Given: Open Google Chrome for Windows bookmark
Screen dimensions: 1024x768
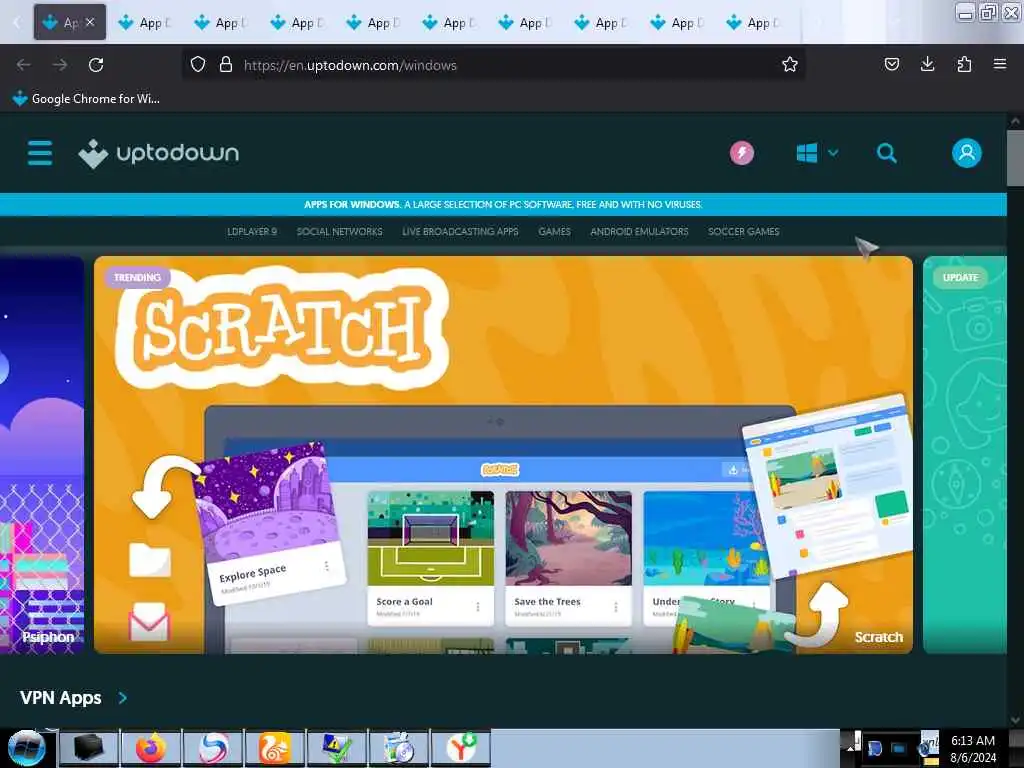Looking at the screenshot, I should tap(86, 99).
